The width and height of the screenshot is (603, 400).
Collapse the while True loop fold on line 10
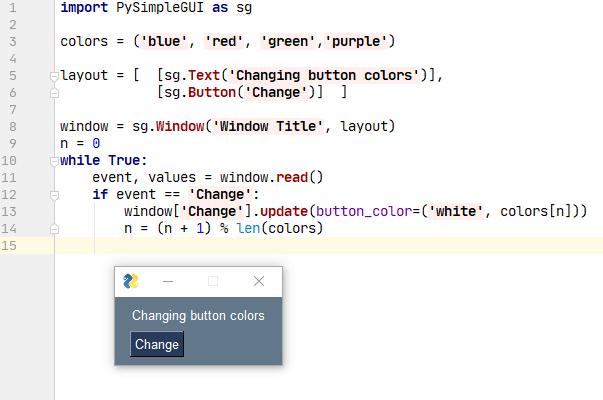coord(54,161)
